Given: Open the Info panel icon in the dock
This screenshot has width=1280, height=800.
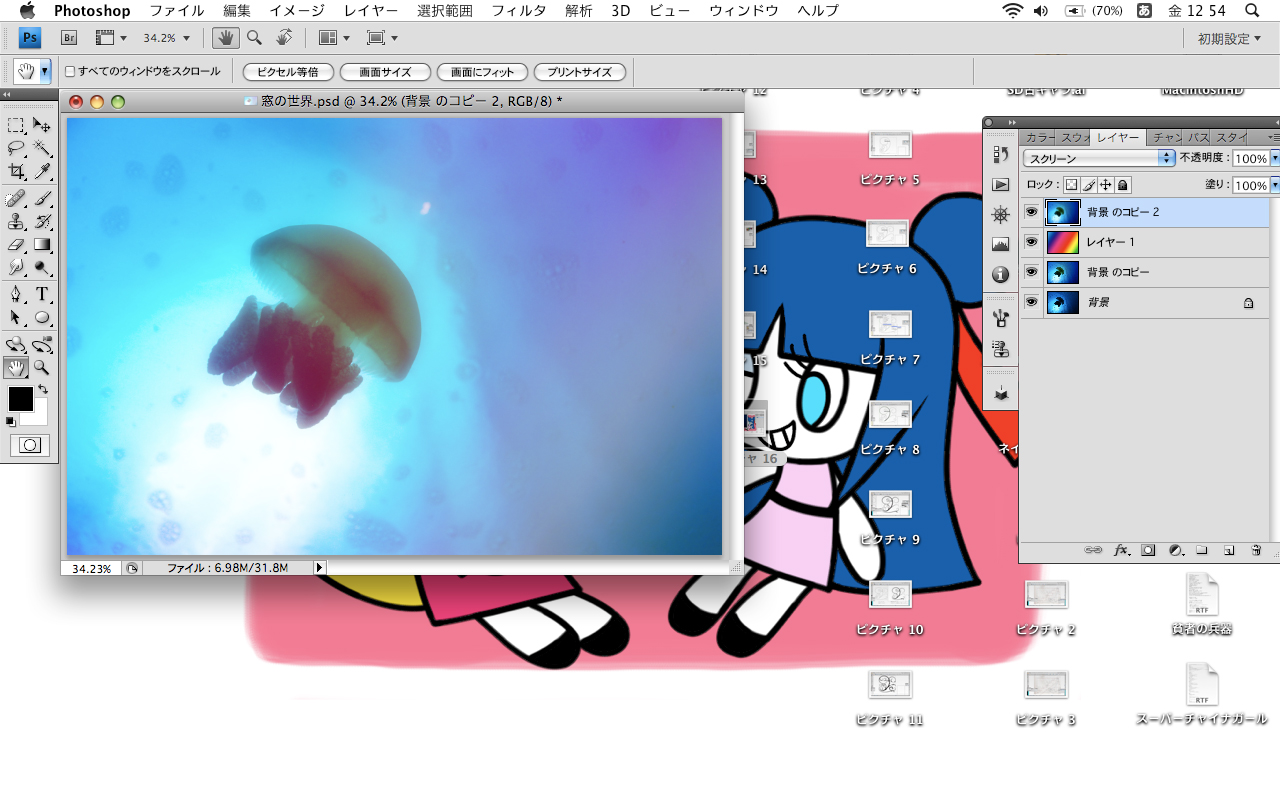Looking at the screenshot, I should click(x=1000, y=275).
